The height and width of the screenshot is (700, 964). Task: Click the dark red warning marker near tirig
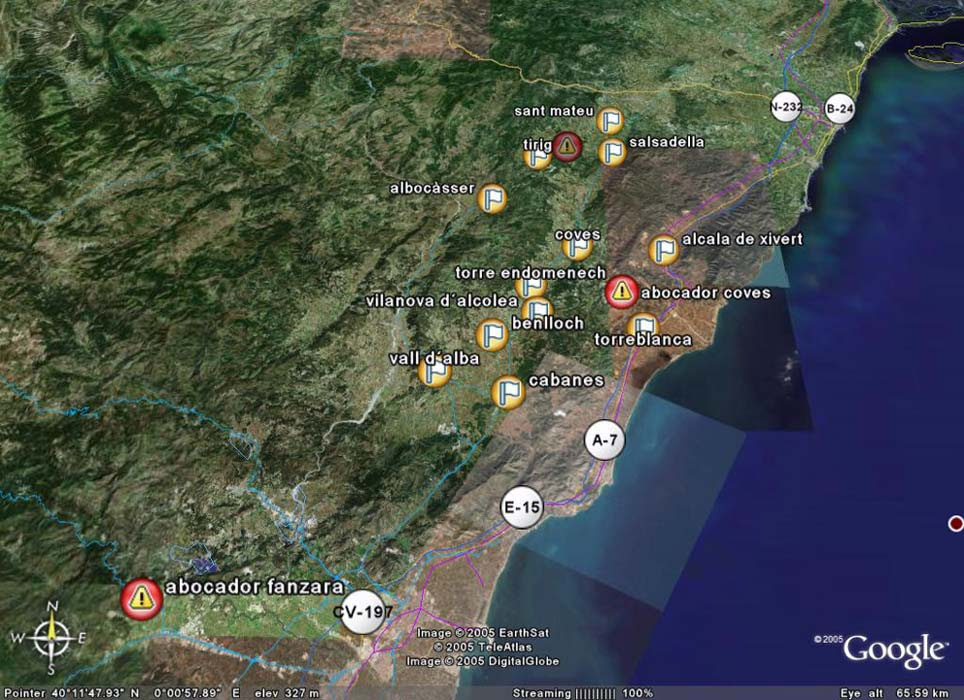[567, 146]
